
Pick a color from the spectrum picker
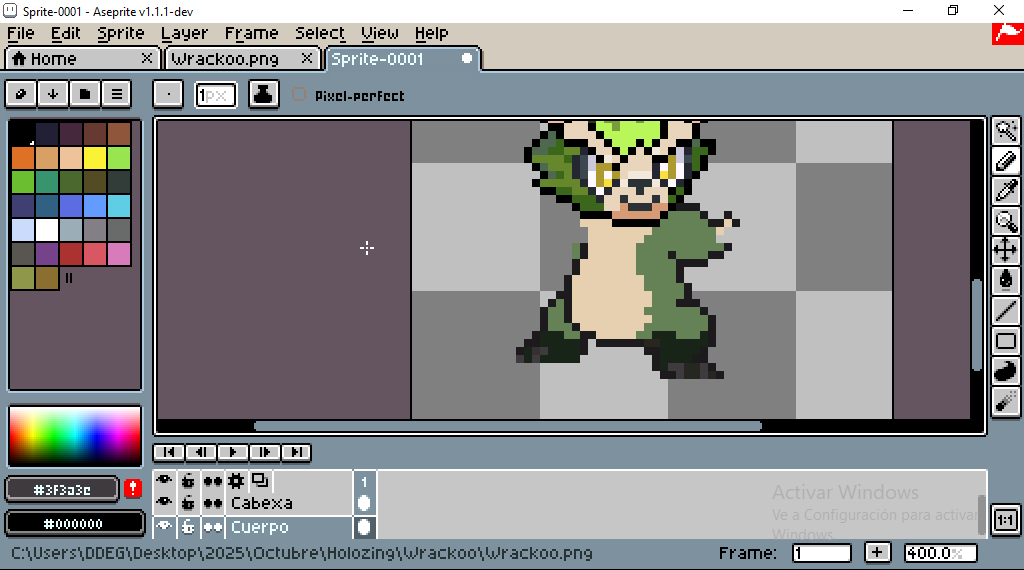tap(74, 436)
